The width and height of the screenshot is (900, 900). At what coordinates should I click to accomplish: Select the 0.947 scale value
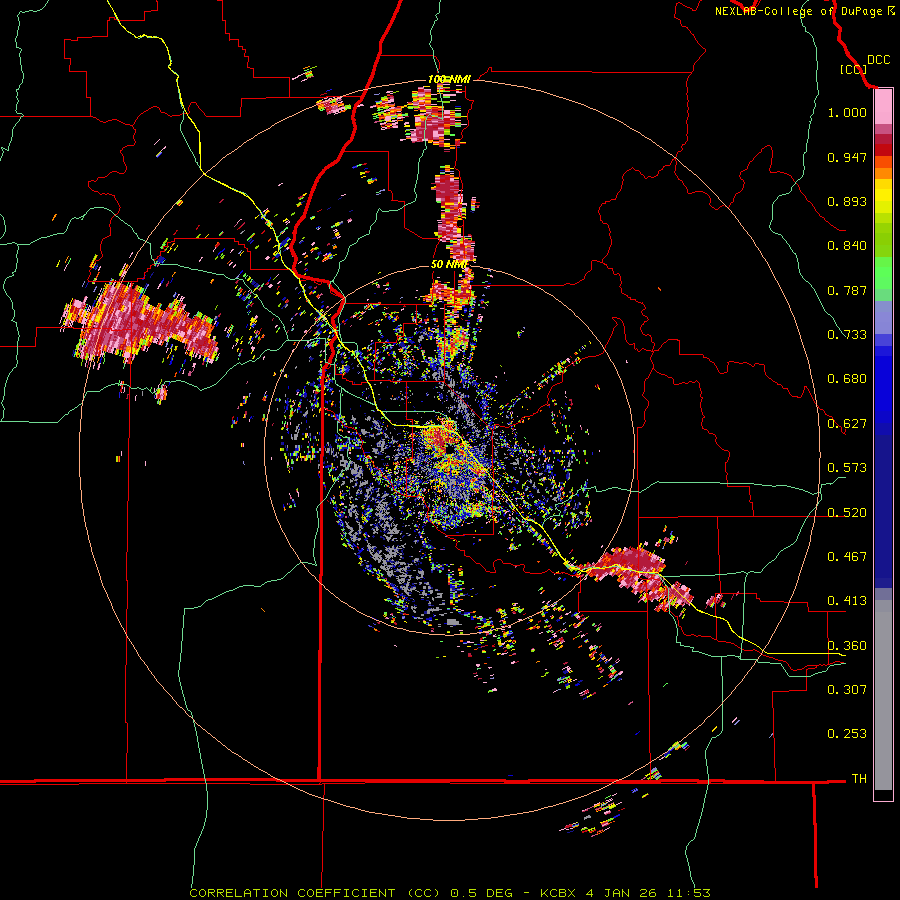(x=847, y=157)
